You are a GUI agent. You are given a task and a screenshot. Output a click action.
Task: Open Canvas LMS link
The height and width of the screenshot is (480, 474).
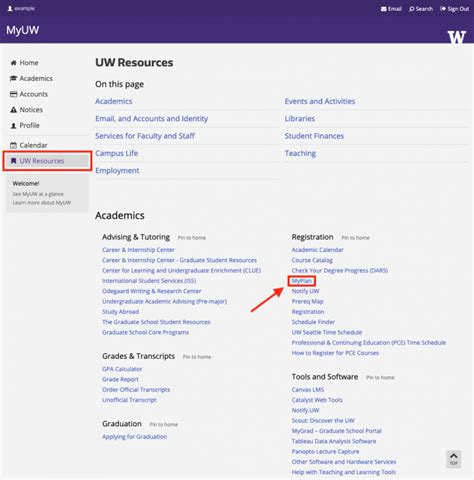308,390
